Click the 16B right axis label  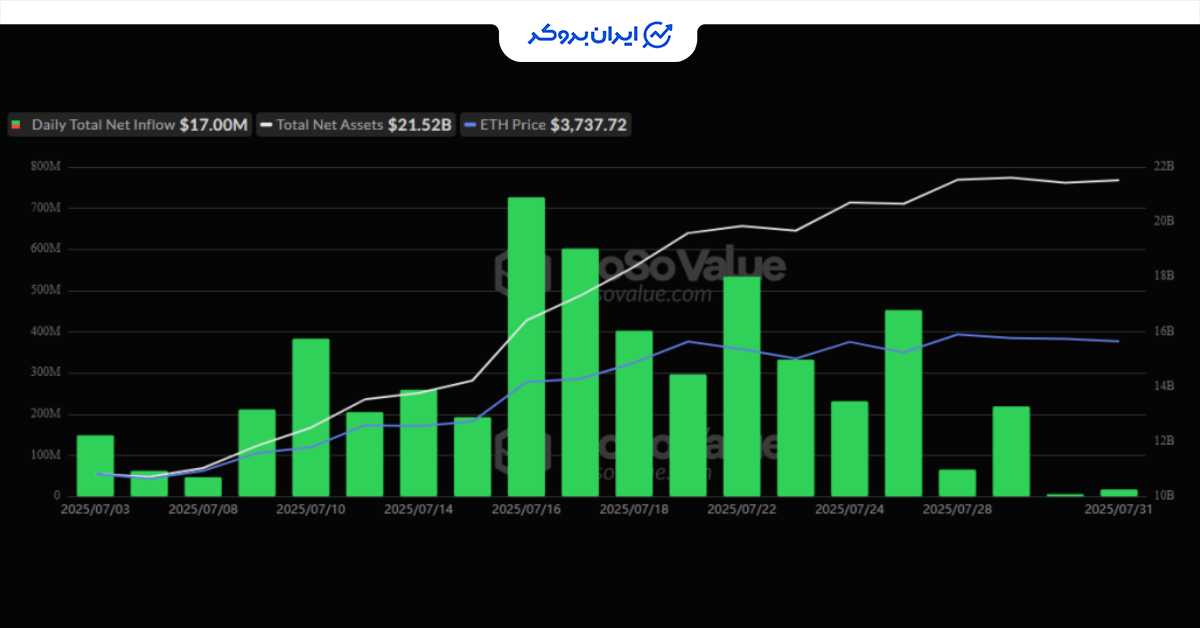click(1163, 331)
